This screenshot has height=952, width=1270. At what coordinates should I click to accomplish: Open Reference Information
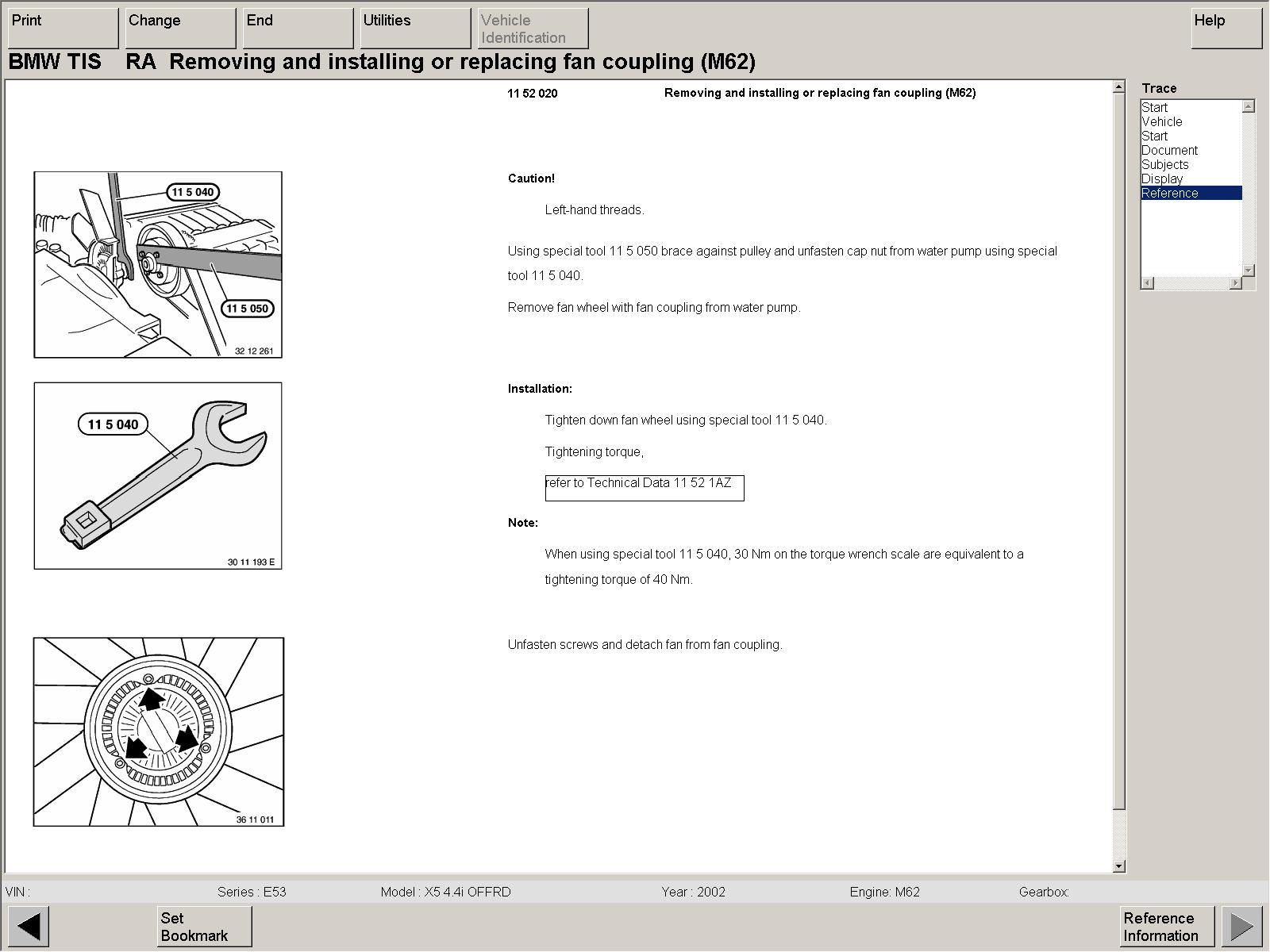(x=1167, y=926)
